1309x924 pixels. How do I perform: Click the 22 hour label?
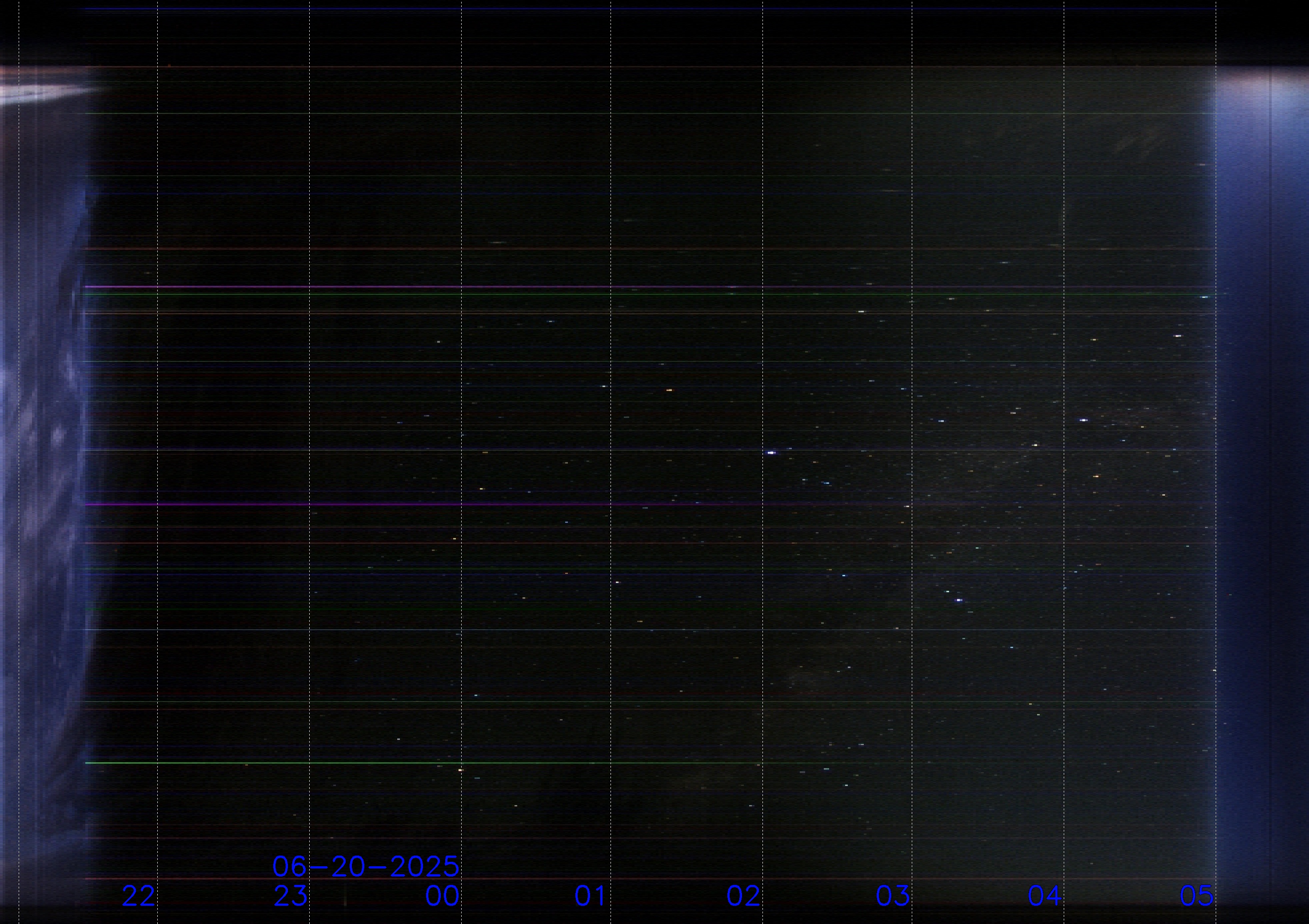click(x=139, y=896)
